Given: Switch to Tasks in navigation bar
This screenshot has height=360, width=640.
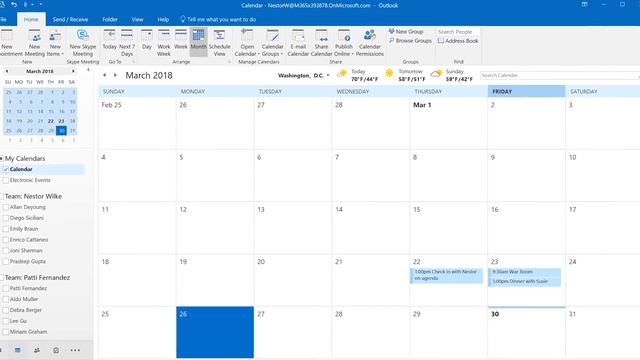Looking at the screenshot, I should tap(56, 350).
